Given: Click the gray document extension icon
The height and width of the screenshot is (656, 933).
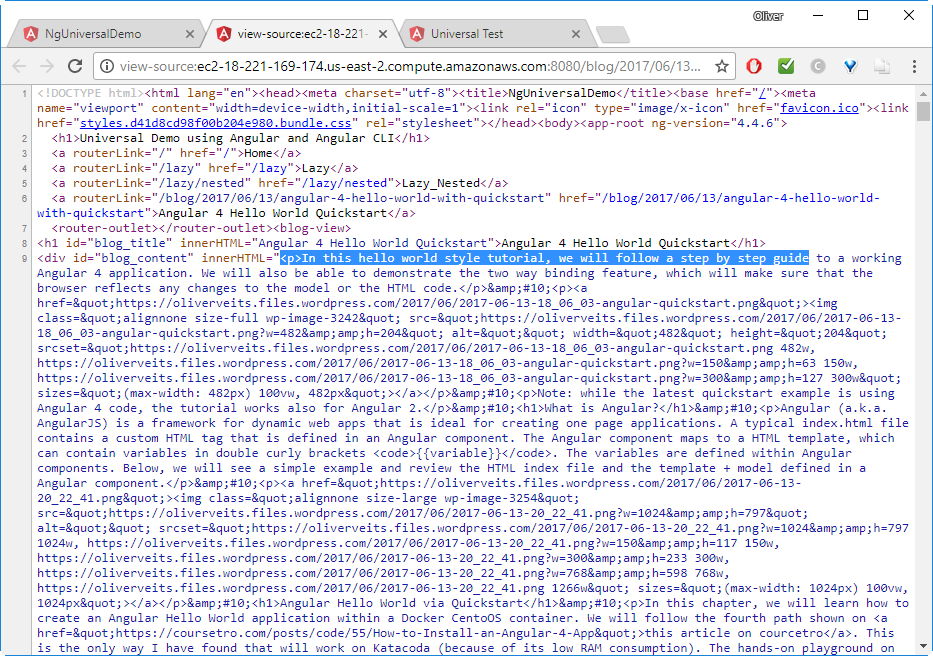Looking at the screenshot, I should (882, 66).
